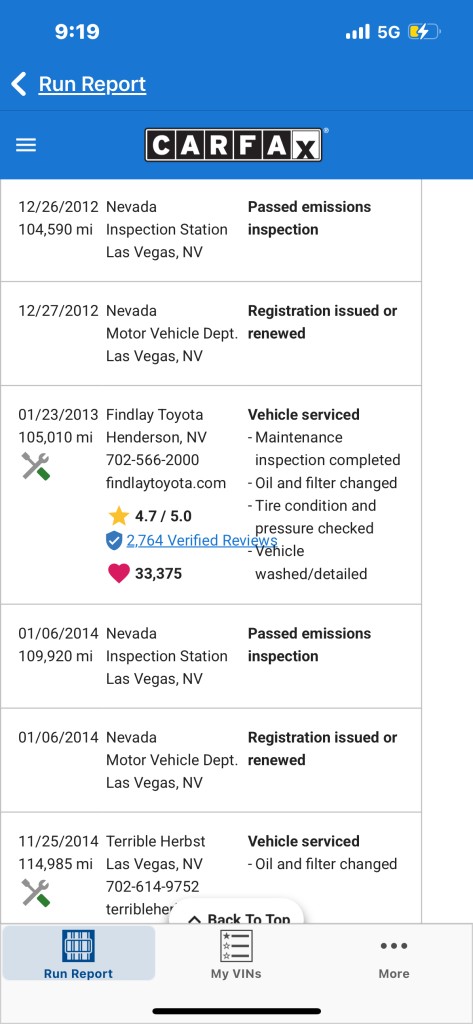Tap the gold star rating icon
473x1024 pixels.
(x=119, y=516)
